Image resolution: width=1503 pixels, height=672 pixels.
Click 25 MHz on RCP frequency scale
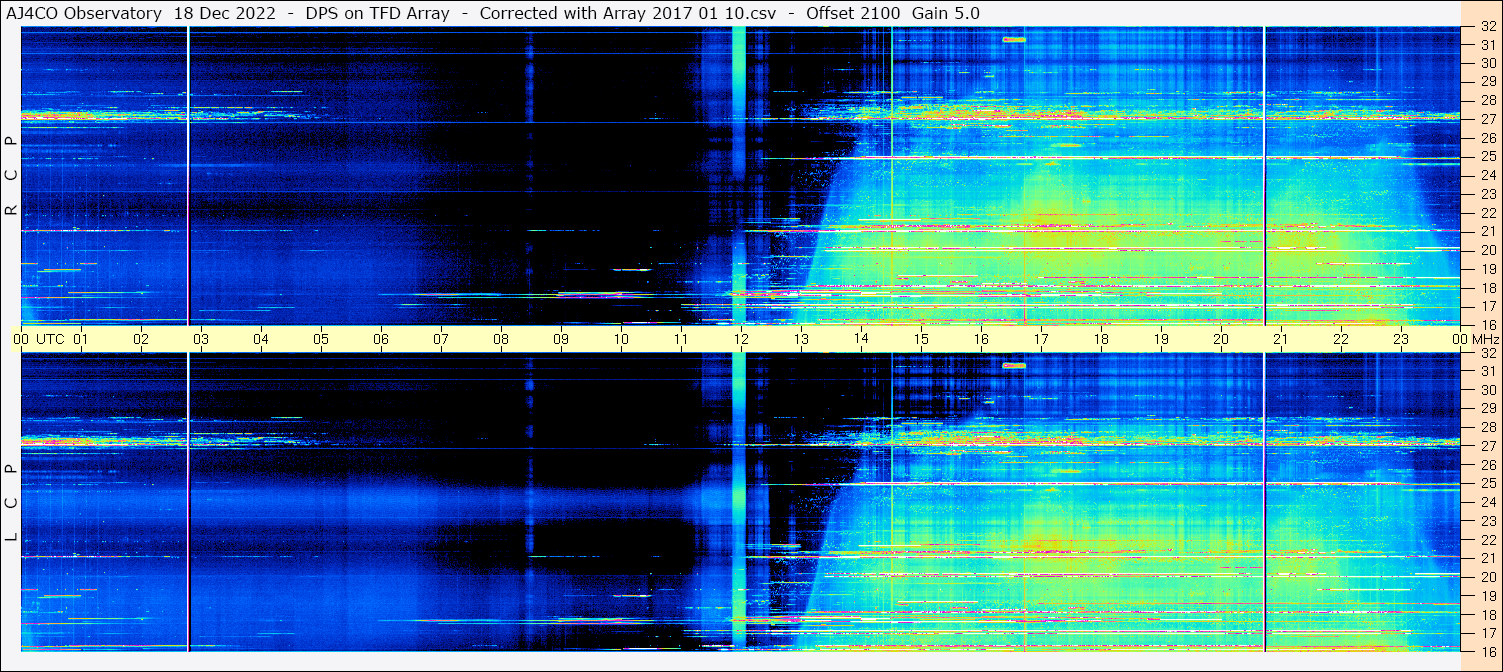point(1487,156)
